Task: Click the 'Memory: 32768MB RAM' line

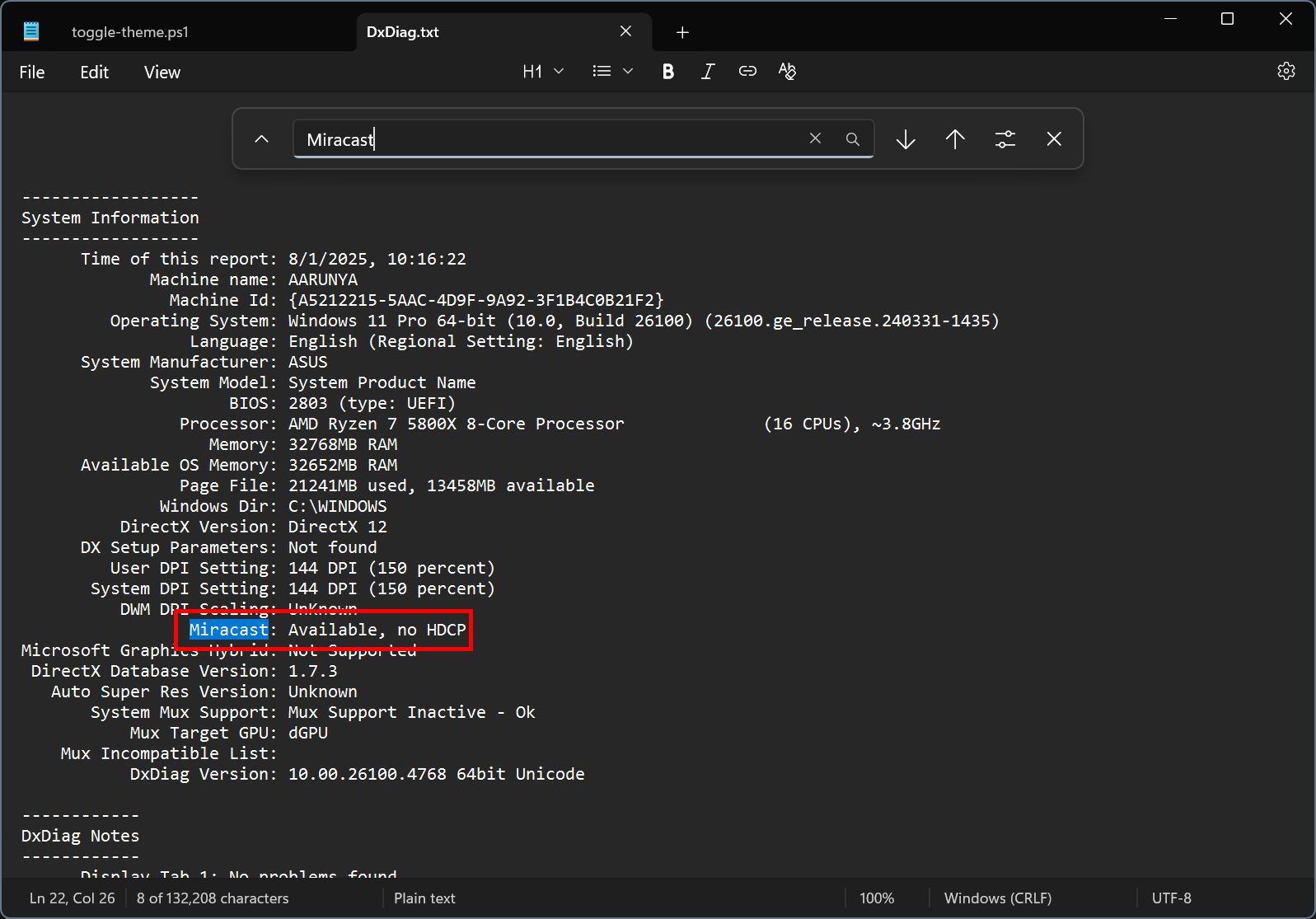Action: pos(303,444)
